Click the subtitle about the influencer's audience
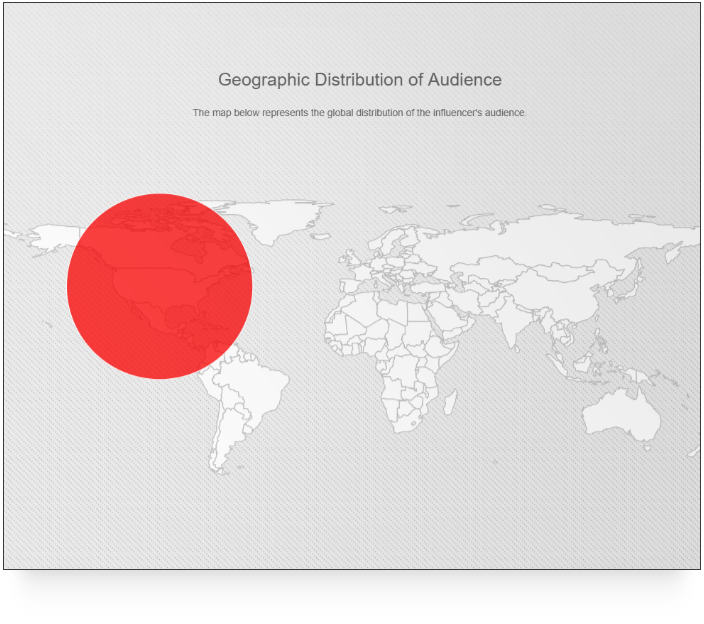Viewport: 704px width, 624px height. (359, 113)
